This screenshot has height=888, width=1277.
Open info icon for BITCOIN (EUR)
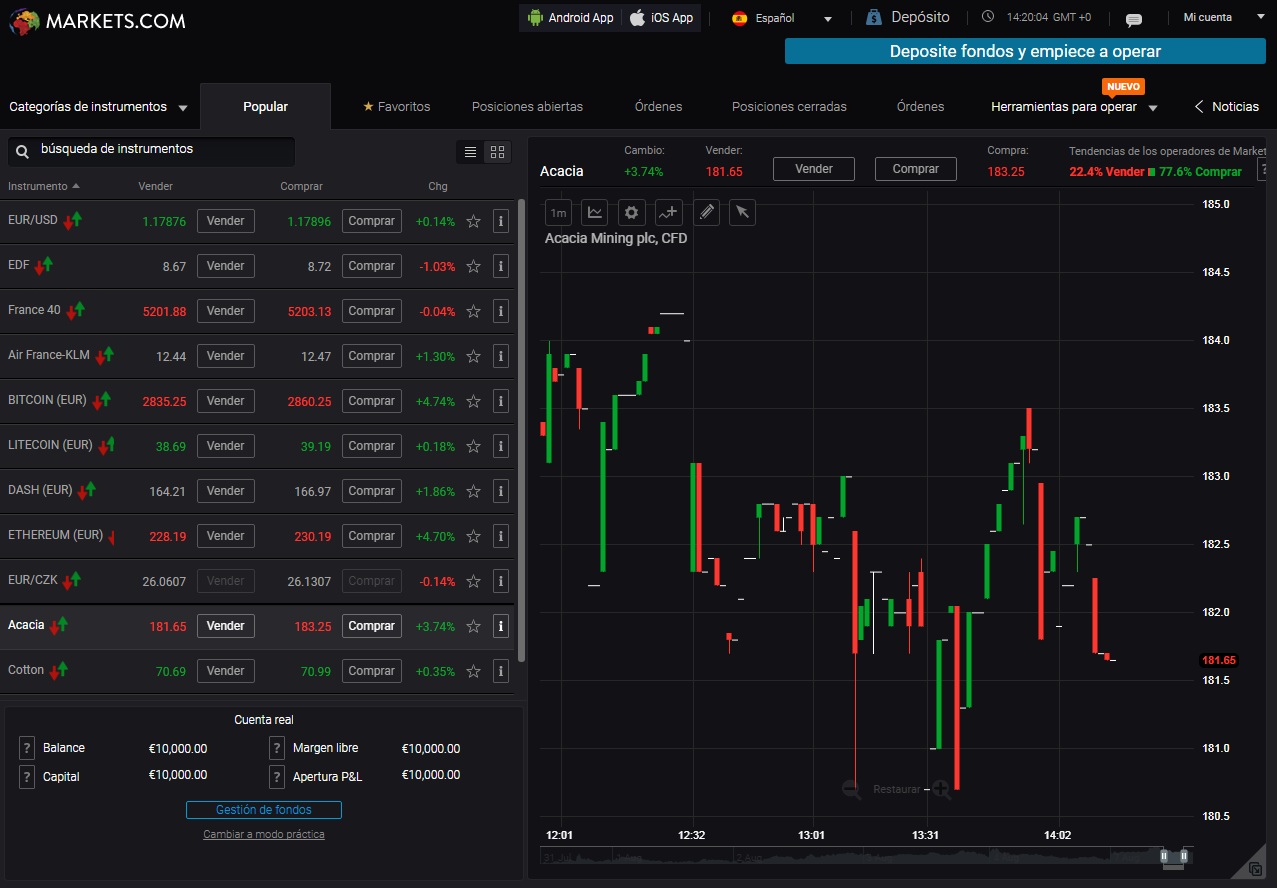coord(501,401)
